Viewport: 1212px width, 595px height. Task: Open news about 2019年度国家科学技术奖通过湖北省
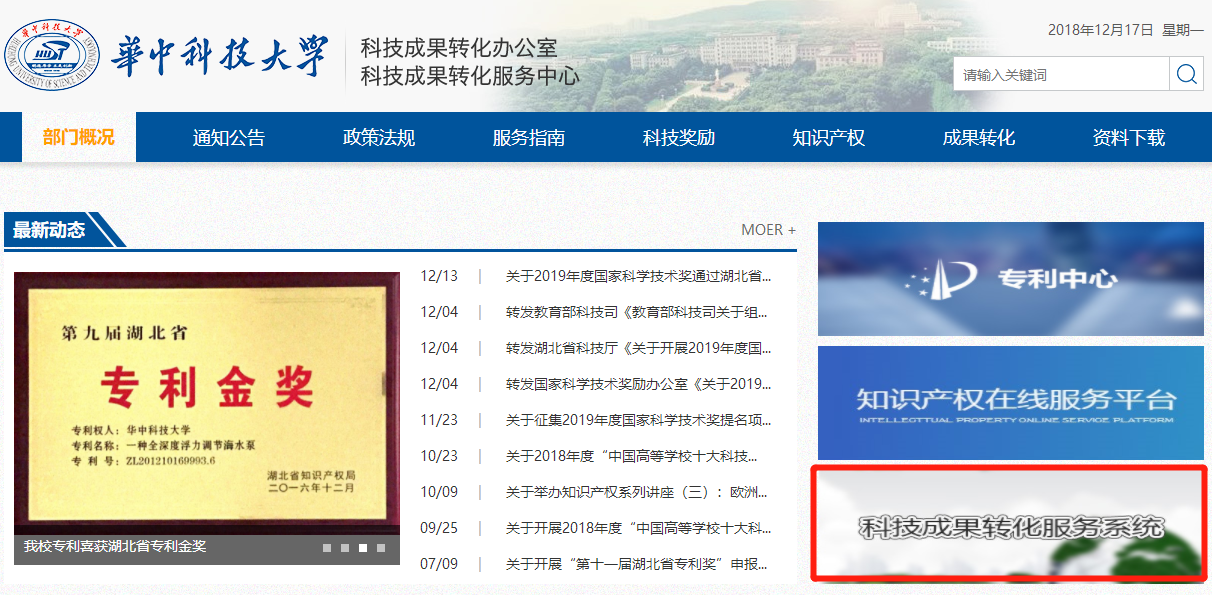pos(639,276)
